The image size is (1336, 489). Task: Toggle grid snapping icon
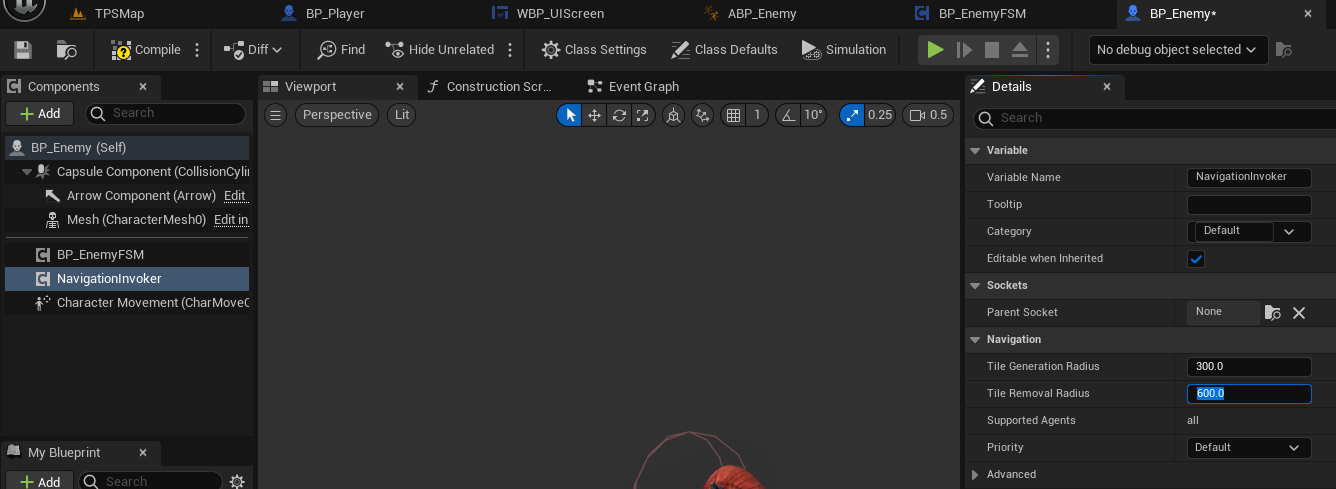click(x=734, y=115)
